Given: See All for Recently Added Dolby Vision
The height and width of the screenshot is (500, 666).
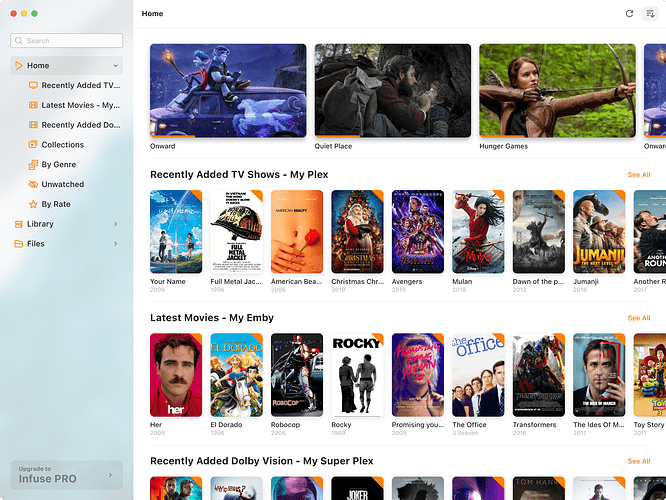Looking at the screenshot, I should pyautogui.click(x=639, y=461).
